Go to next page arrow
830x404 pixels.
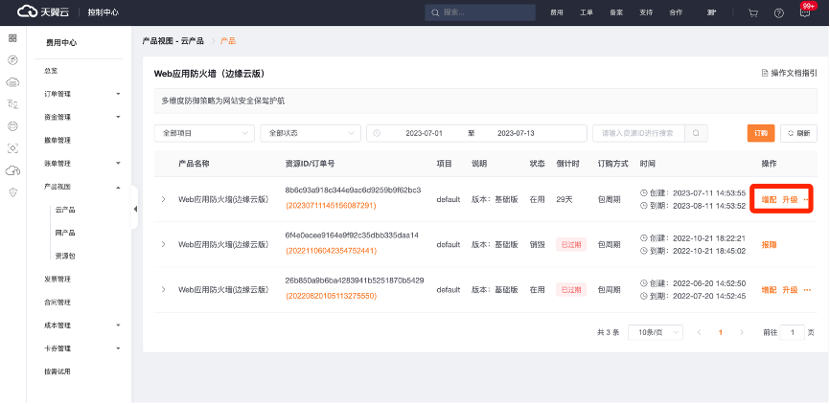tap(742, 333)
